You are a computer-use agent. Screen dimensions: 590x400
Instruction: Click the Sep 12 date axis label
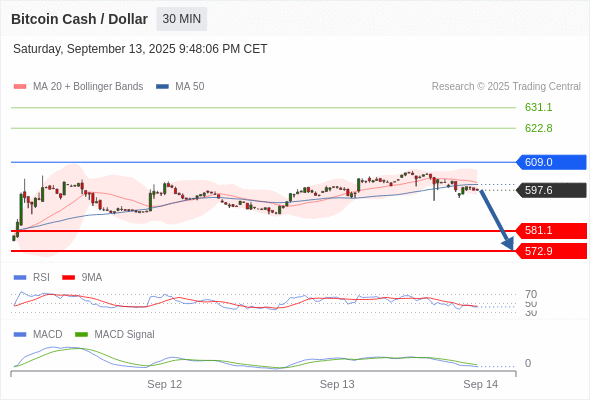pyautogui.click(x=164, y=384)
